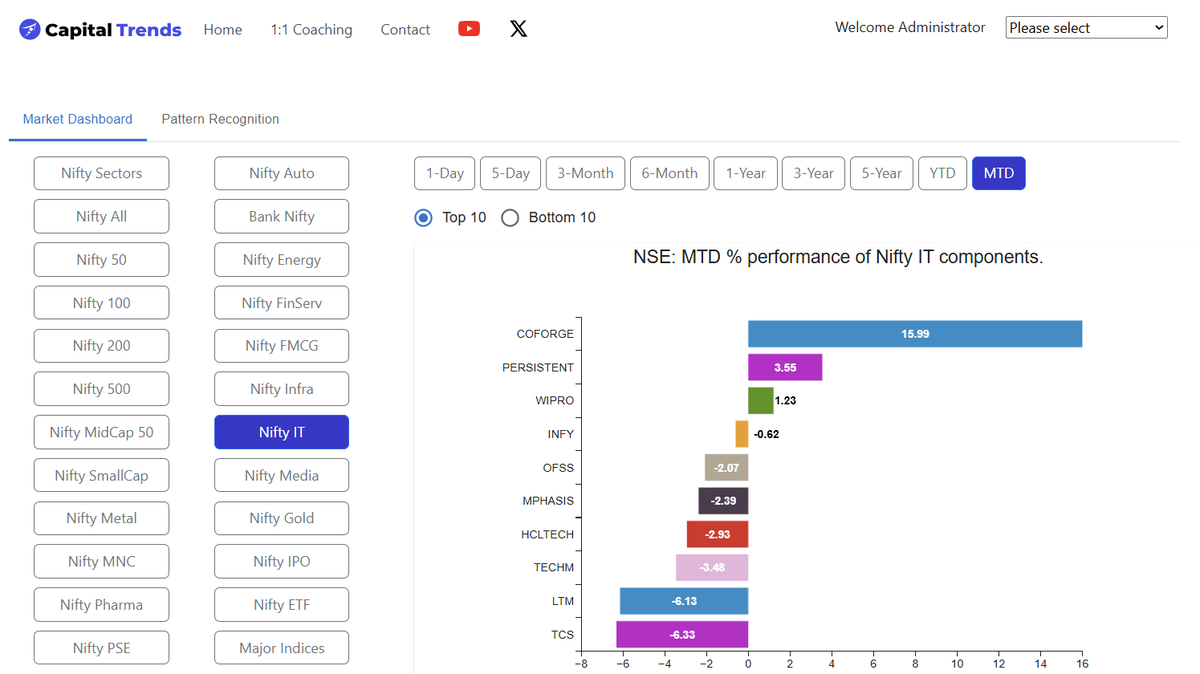Show Nifty PSE components
The width and height of the screenshot is (1200, 674).
[101, 648]
